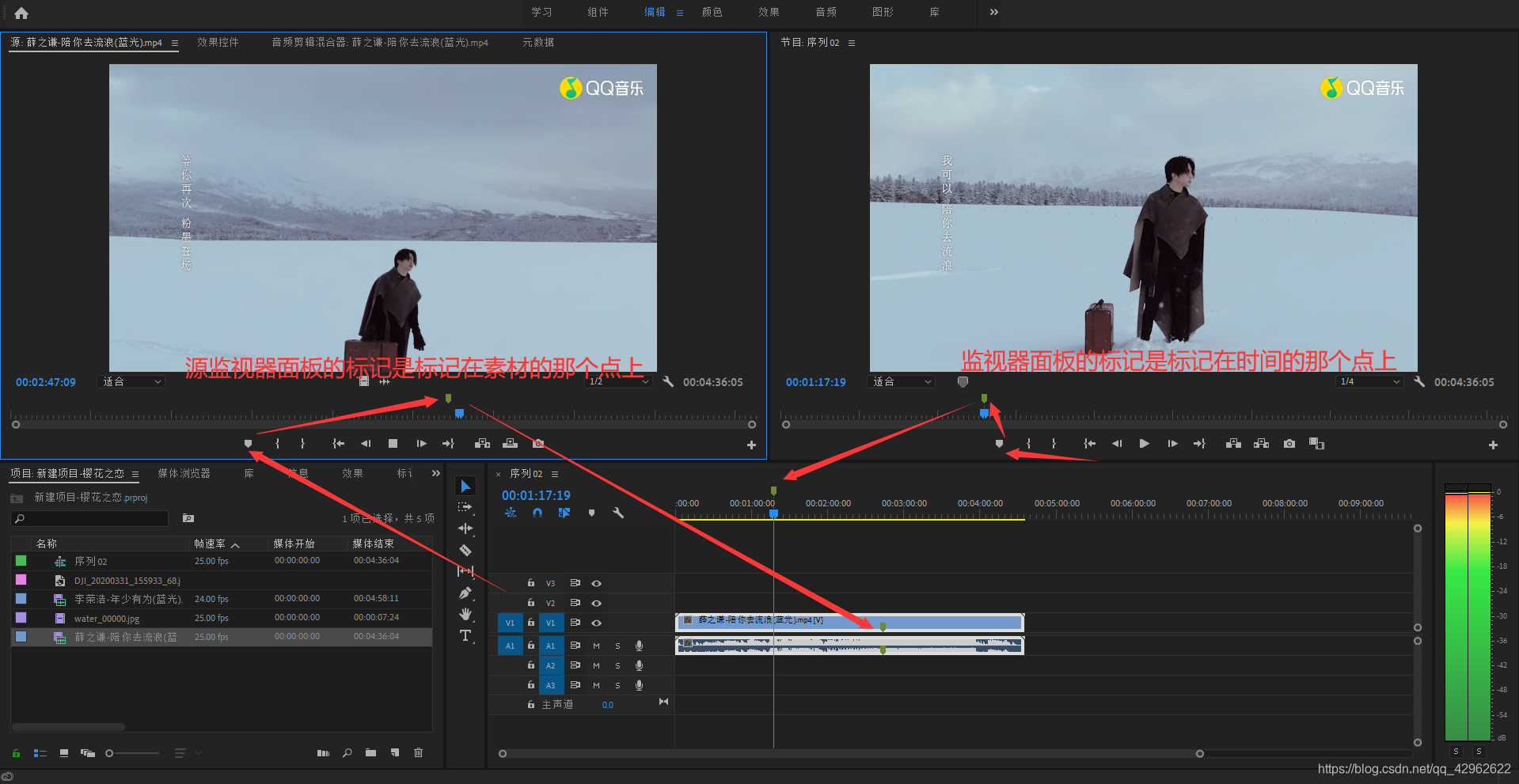1519x784 pixels.
Task: Click Project panel search field
Action: (x=90, y=518)
